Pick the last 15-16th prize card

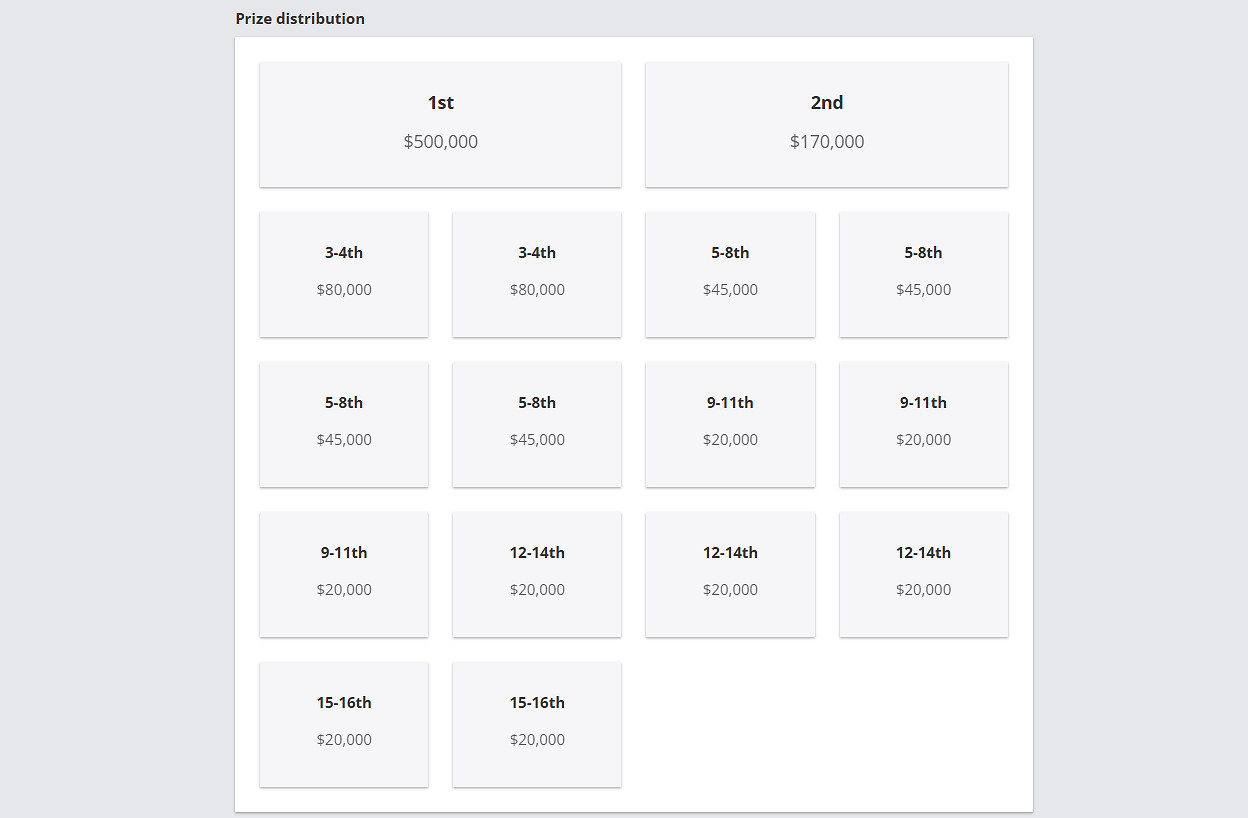coord(537,724)
